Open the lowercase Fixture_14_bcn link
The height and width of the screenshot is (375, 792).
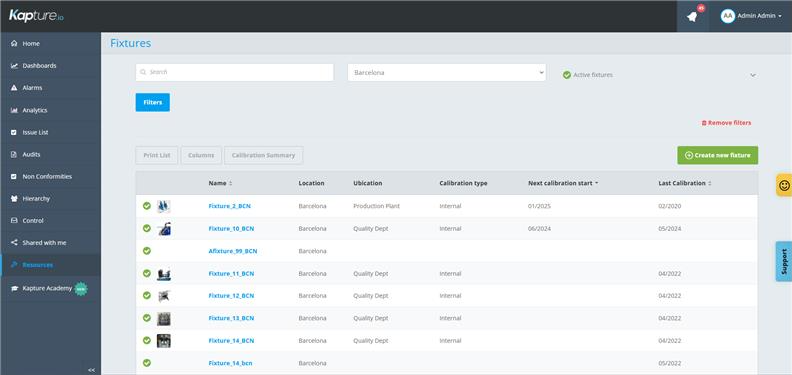[230, 363]
